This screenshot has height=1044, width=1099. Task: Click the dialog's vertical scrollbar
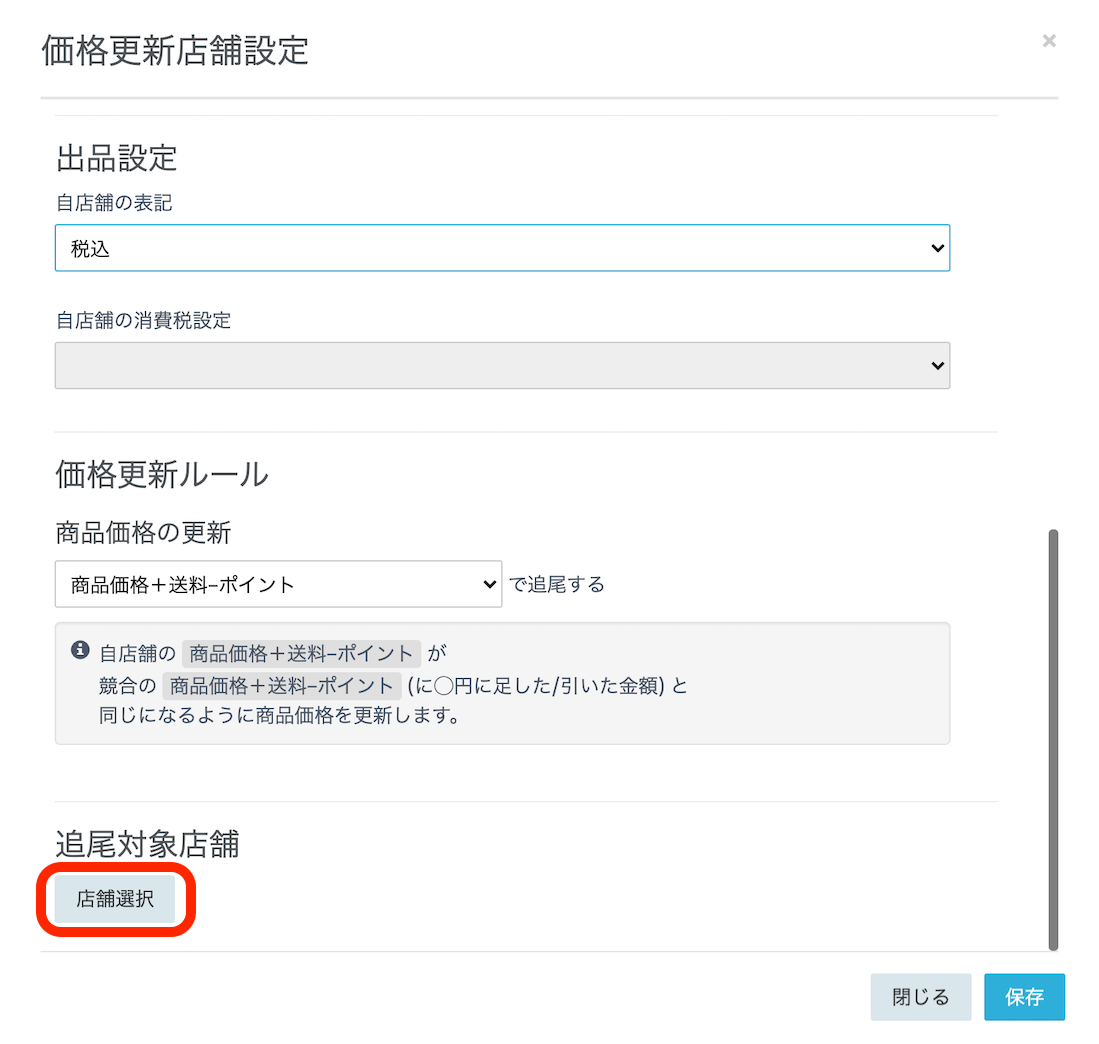[x=1052, y=740]
